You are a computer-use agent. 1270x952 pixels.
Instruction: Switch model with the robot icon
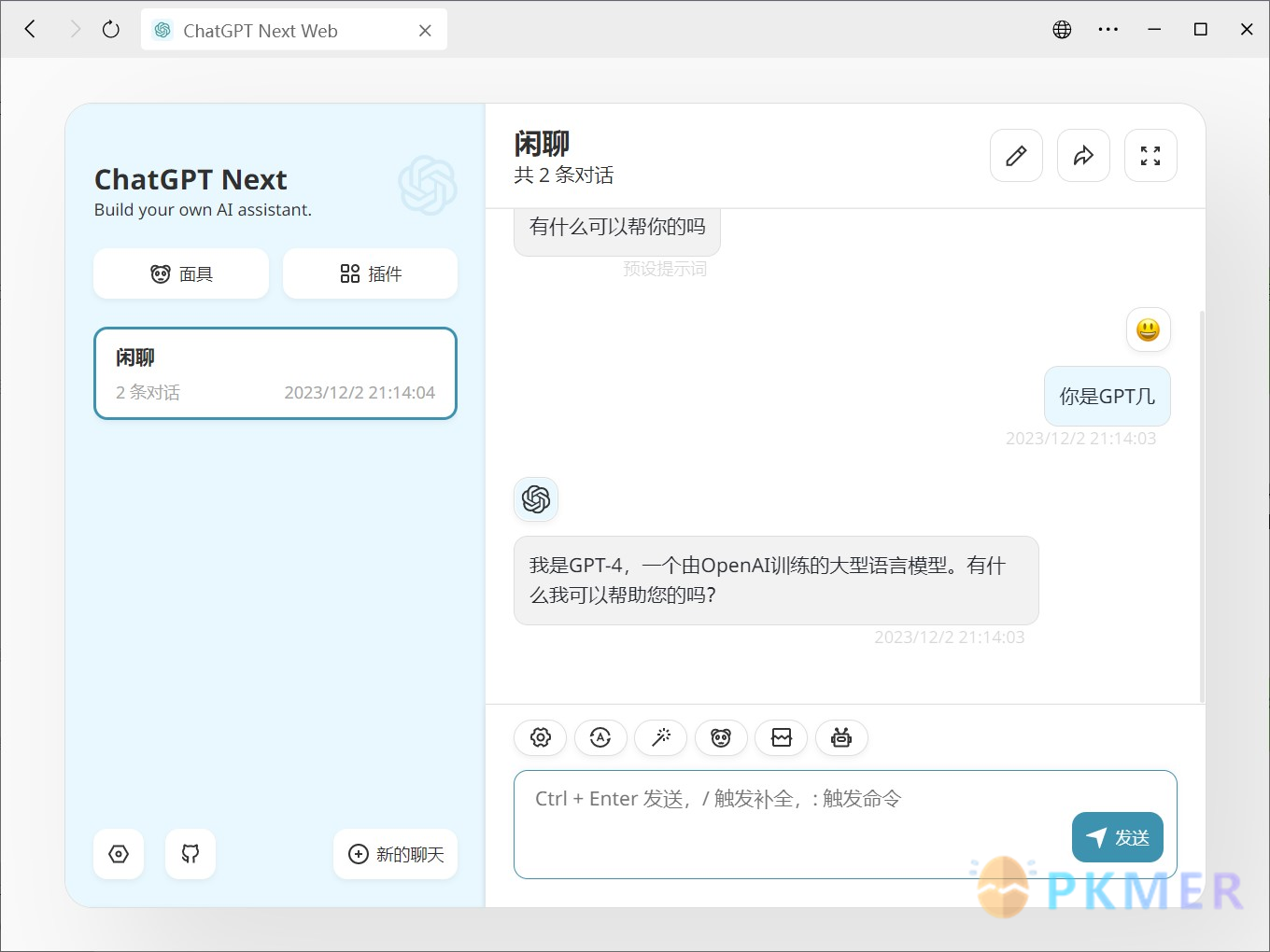click(841, 738)
